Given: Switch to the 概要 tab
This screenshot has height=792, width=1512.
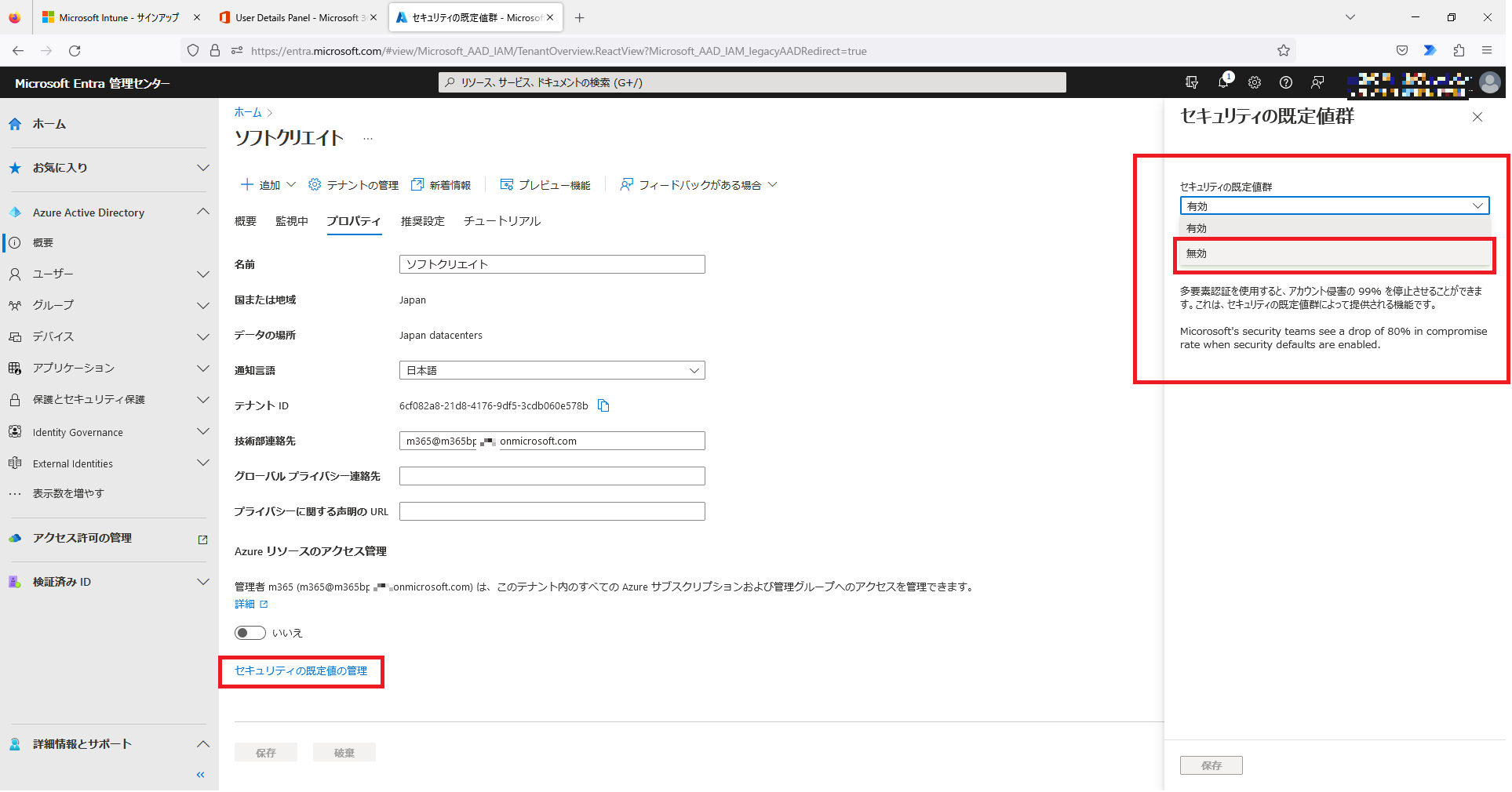Looking at the screenshot, I should click(246, 221).
